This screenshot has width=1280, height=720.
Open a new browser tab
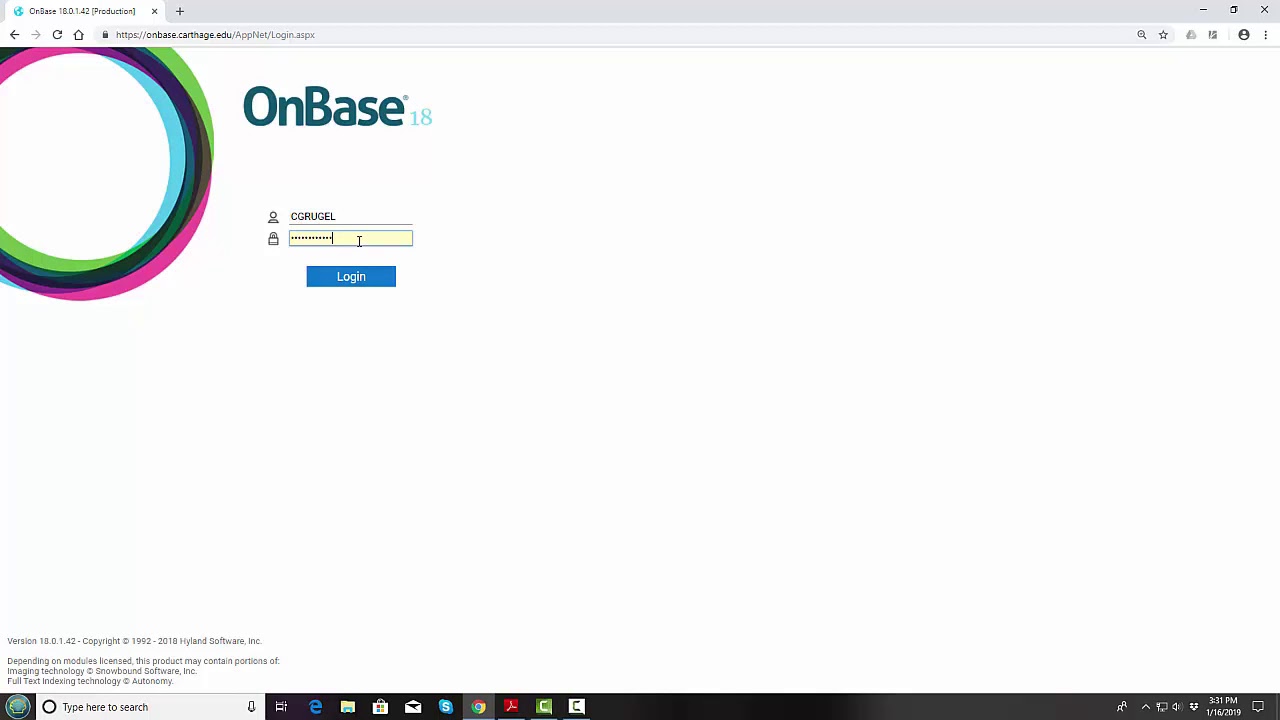(x=180, y=11)
